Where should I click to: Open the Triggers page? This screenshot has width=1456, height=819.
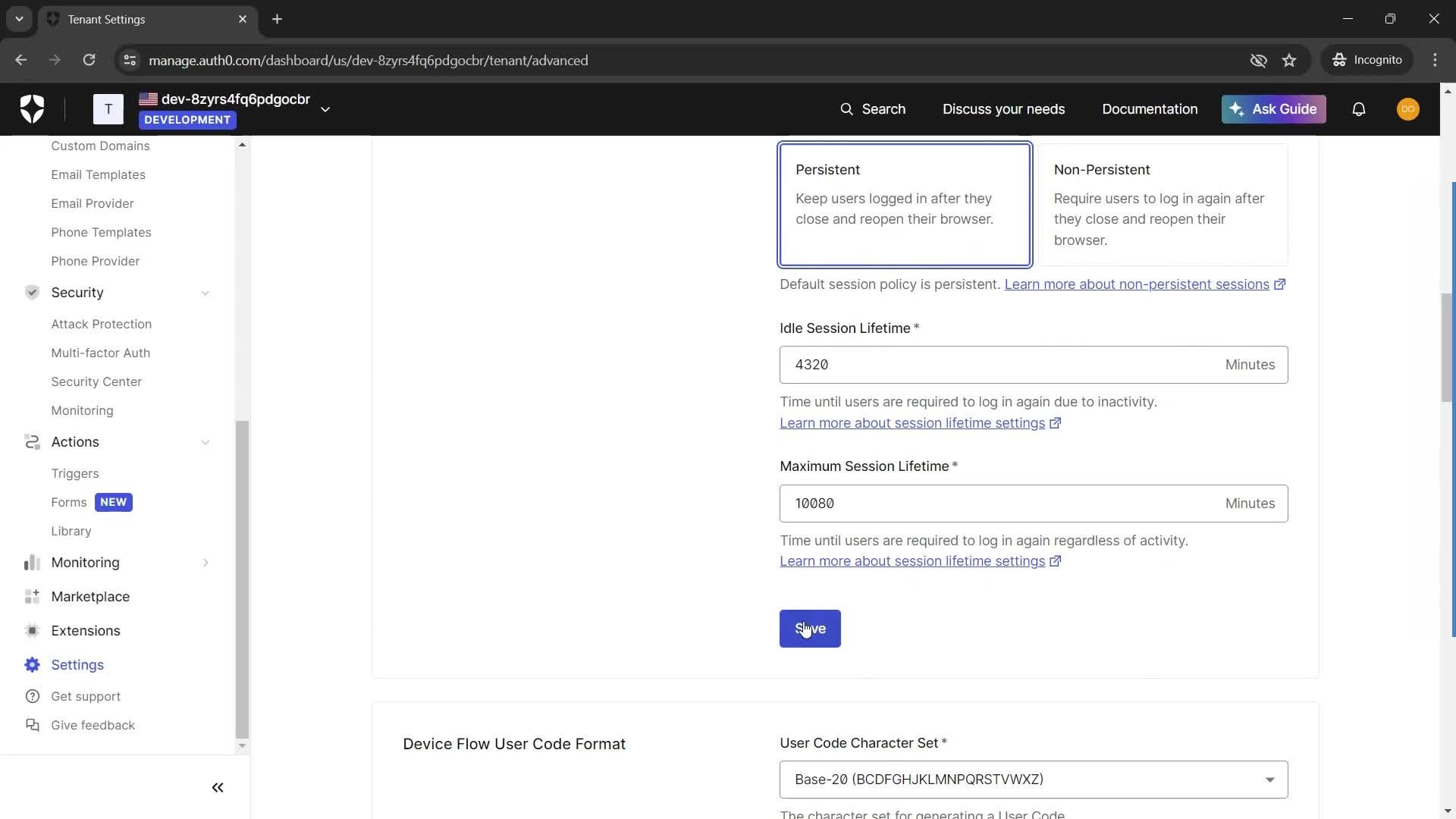(x=75, y=473)
